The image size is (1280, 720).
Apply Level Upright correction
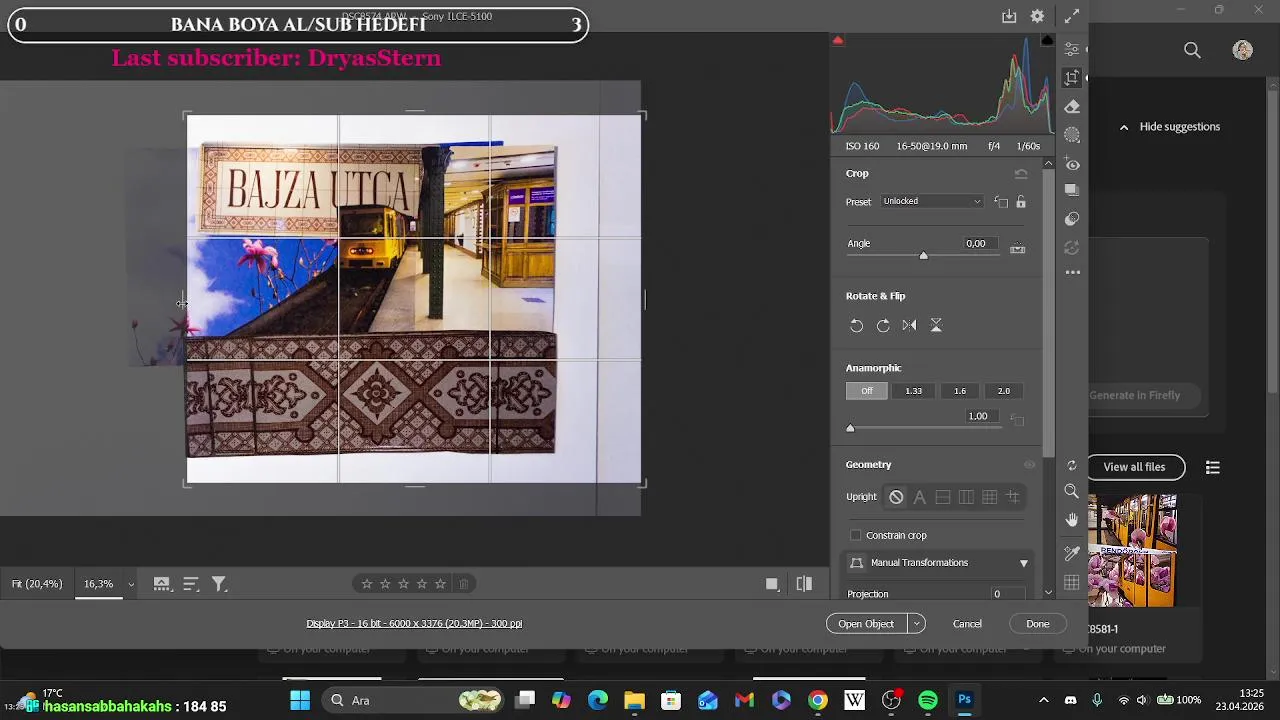click(x=943, y=497)
